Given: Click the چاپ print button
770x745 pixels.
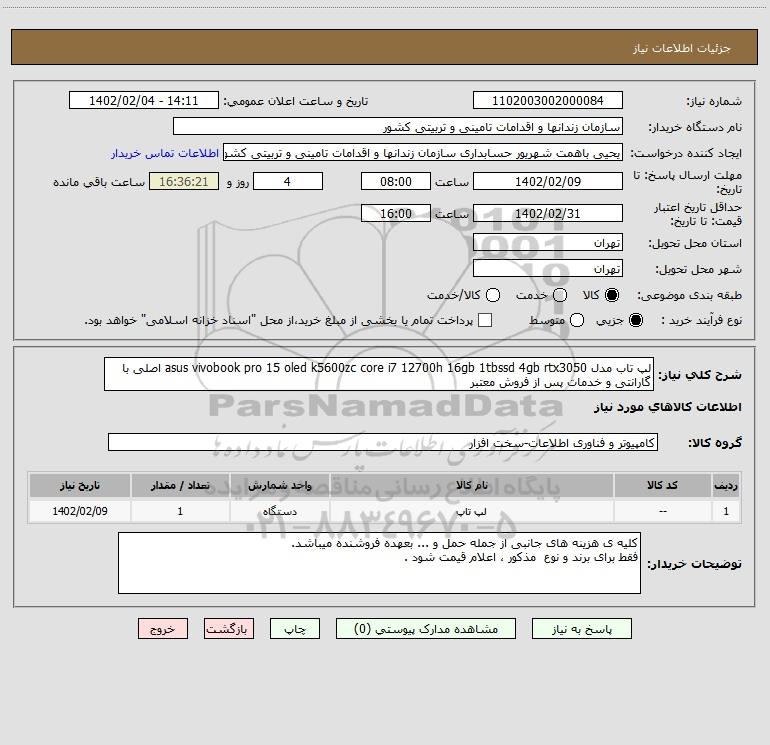Looking at the screenshot, I should click(x=295, y=629).
